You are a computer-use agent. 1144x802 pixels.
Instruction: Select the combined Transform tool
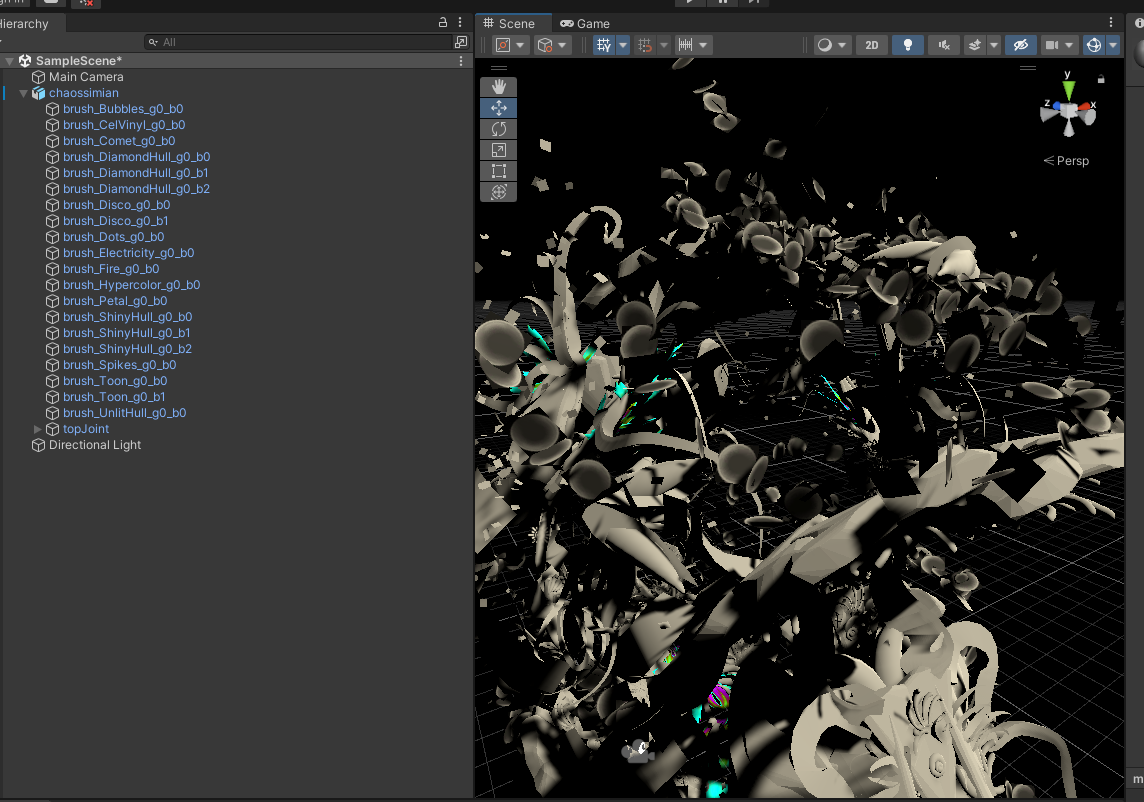click(499, 192)
